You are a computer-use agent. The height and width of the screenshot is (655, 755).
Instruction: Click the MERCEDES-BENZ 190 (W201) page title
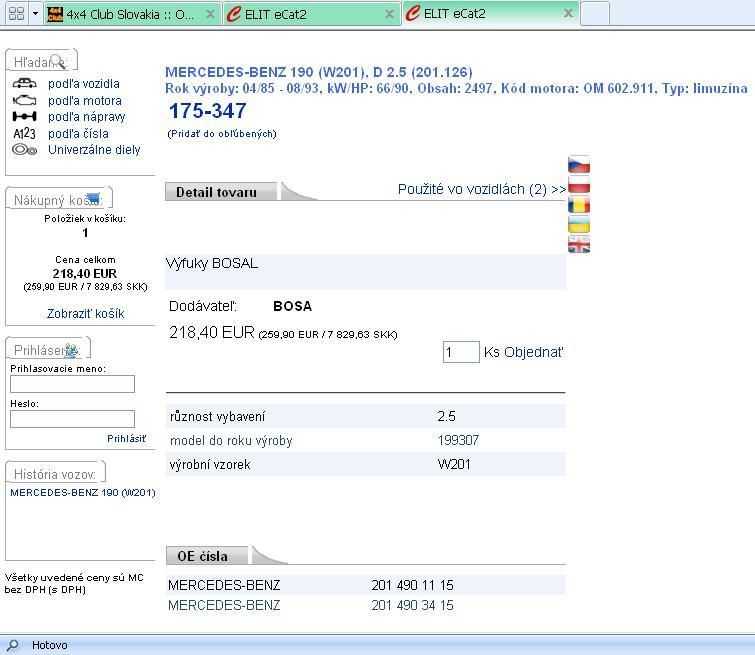319,72
